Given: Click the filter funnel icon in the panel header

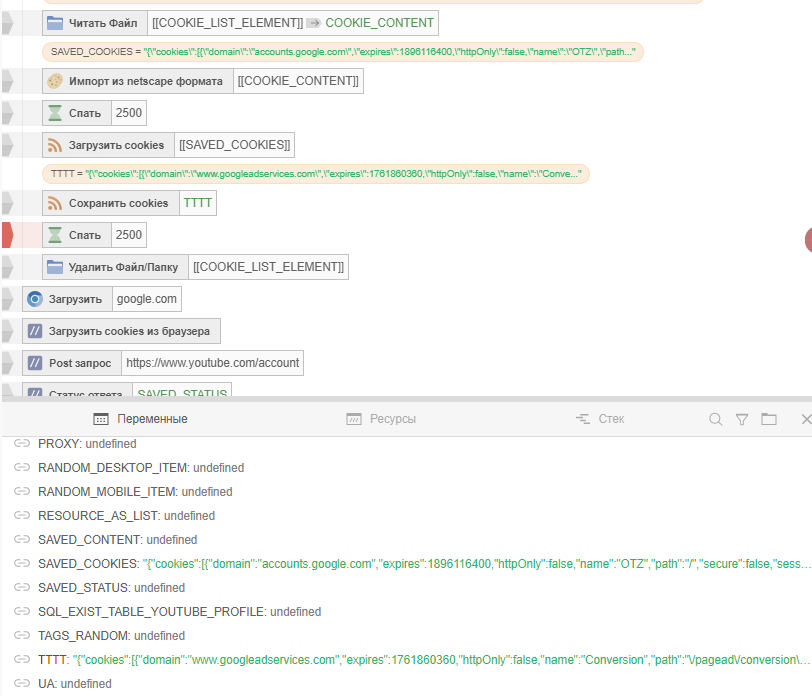Looking at the screenshot, I should point(742,420).
